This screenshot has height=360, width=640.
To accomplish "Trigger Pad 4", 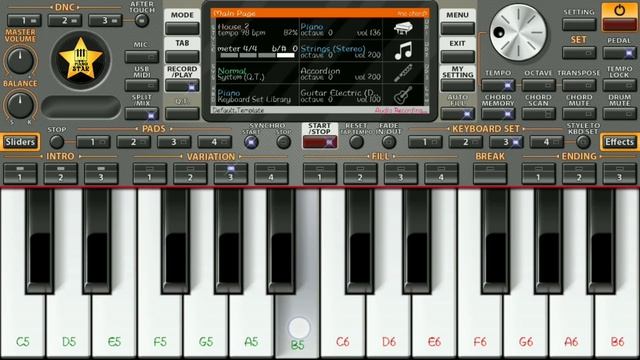I will [214, 142].
